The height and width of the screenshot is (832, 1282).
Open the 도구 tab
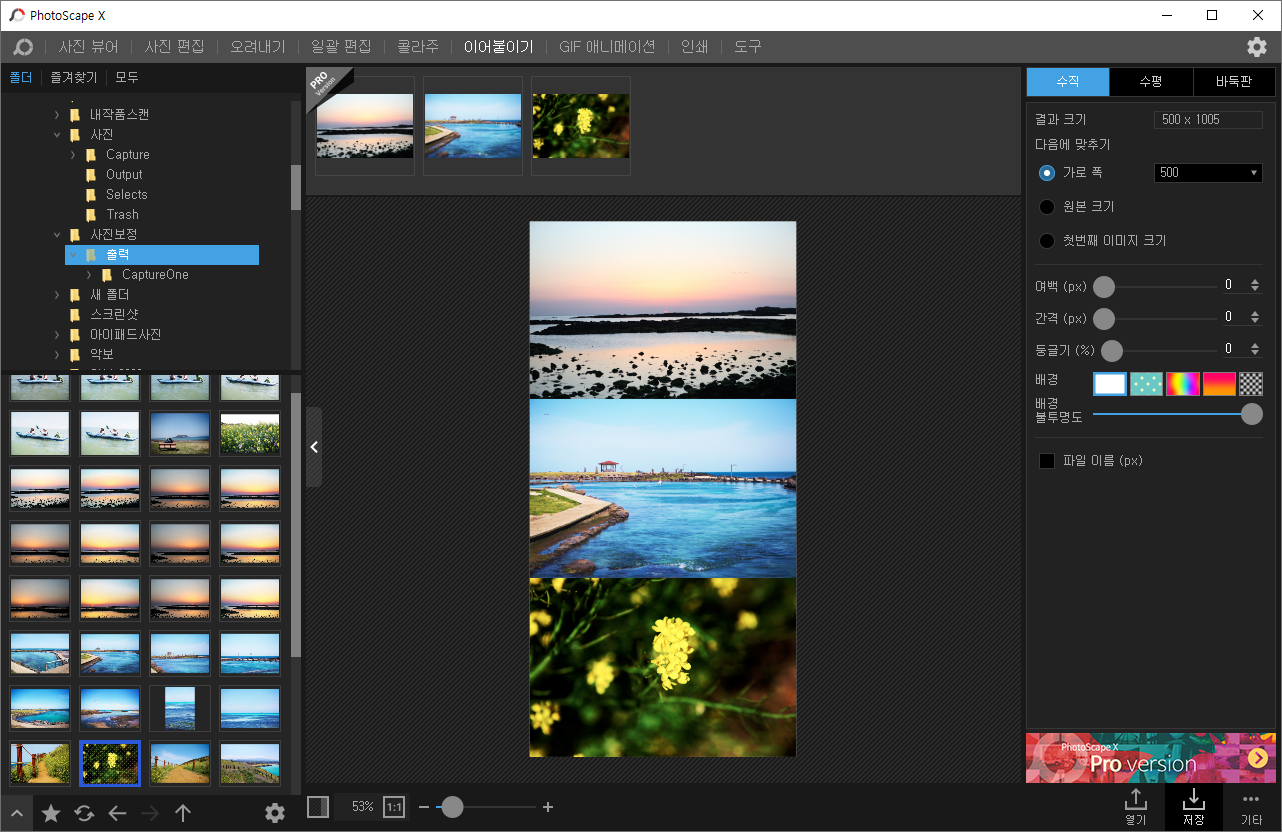(x=747, y=47)
